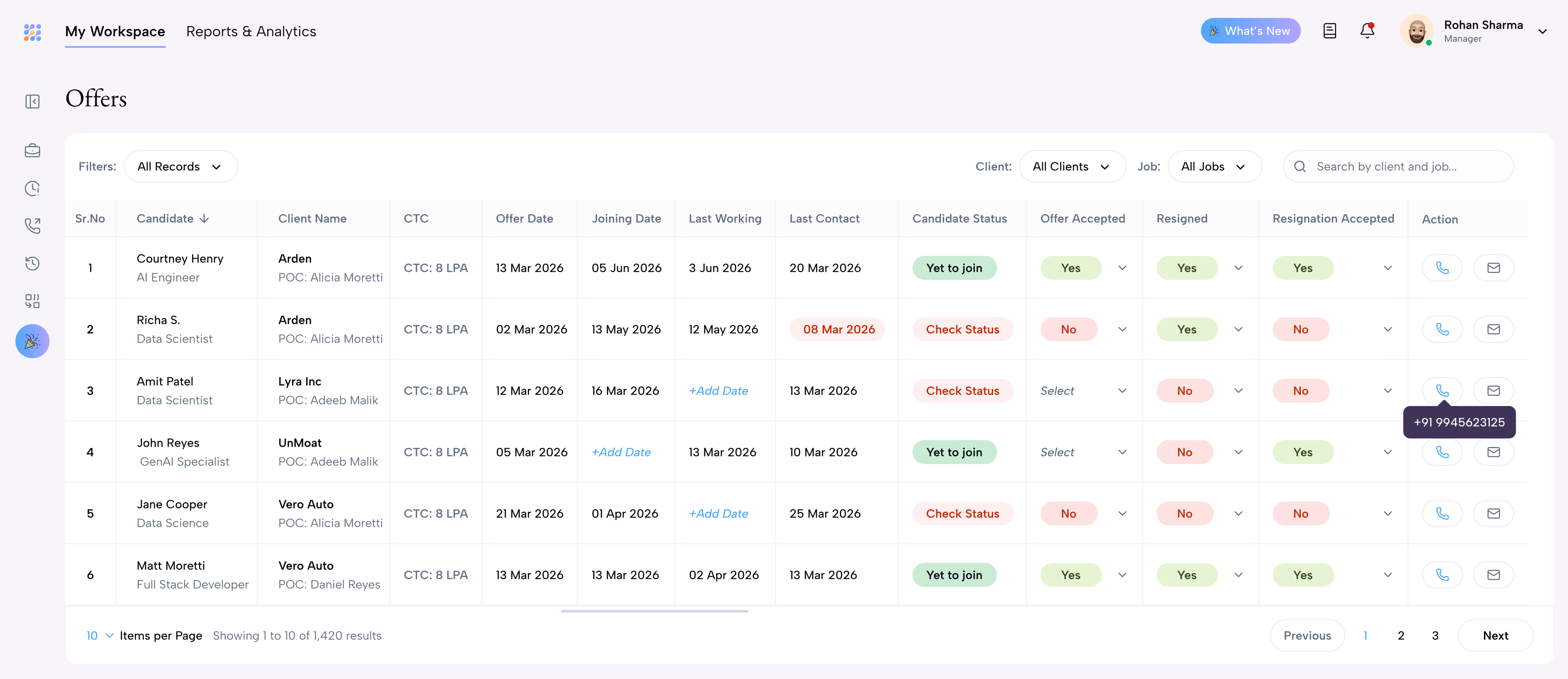Click the Next page button
Image resolution: width=1568 pixels, height=679 pixels.
tap(1495, 636)
